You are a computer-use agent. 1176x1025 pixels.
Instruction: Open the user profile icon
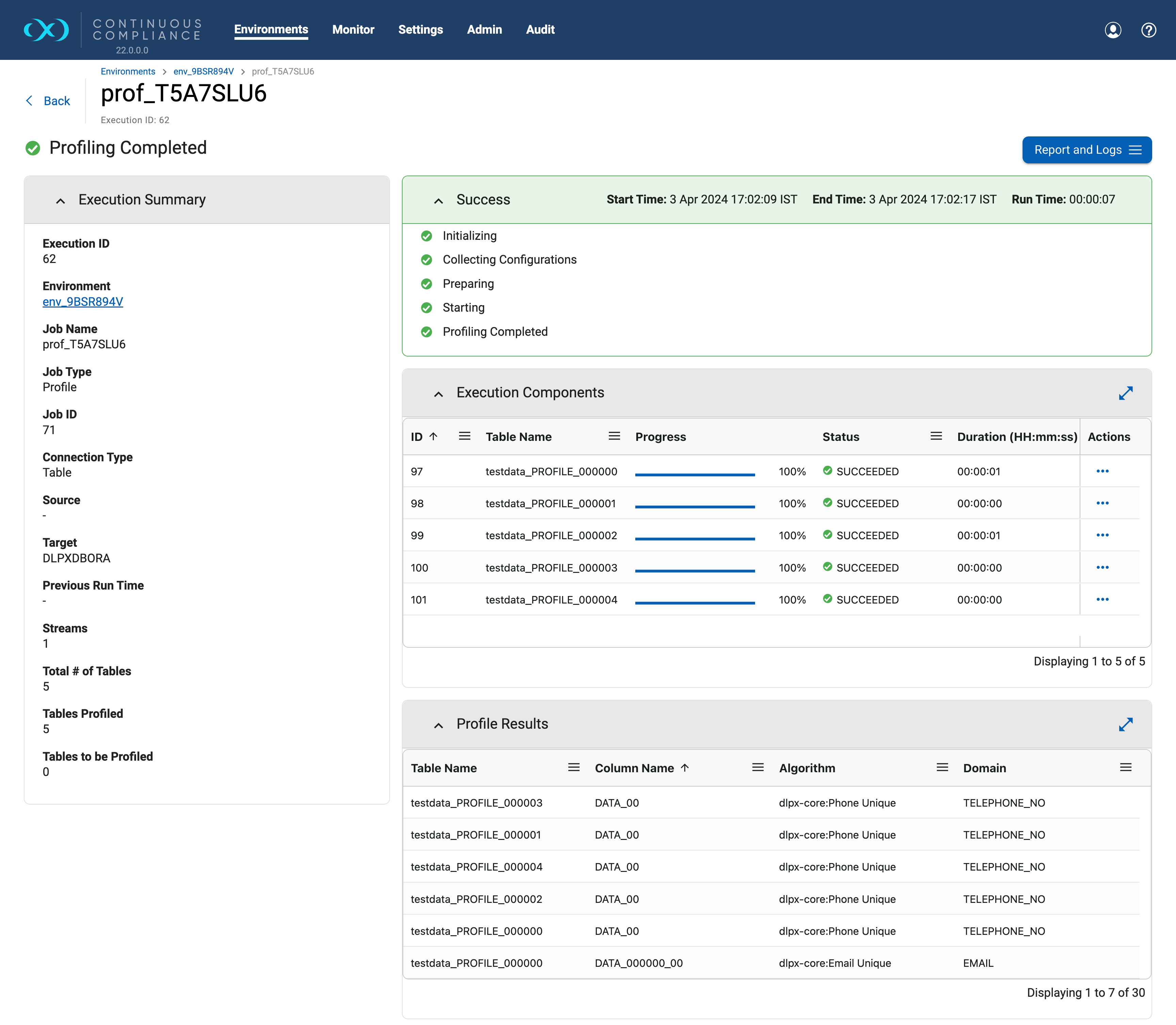1112,30
